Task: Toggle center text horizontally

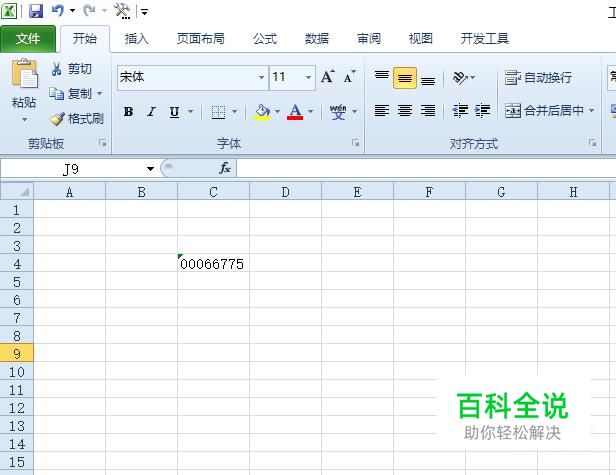Action: coord(405,110)
